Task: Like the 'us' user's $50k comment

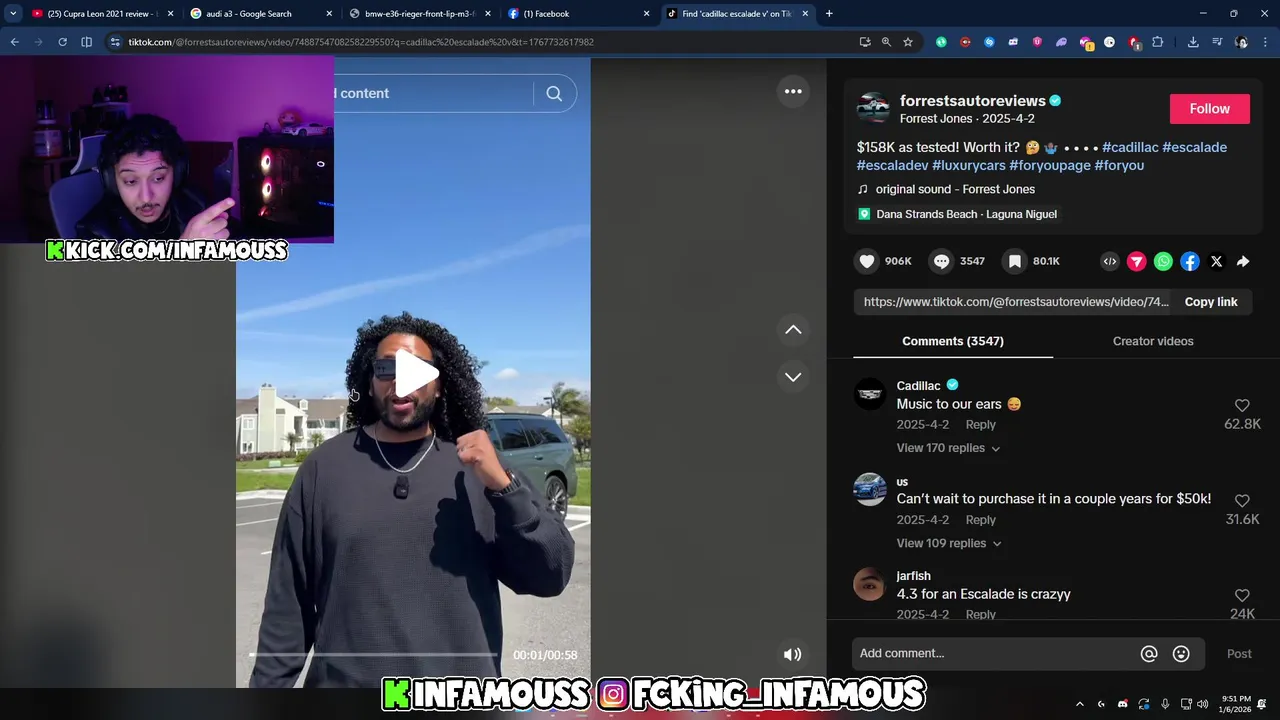Action: [x=1242, y=500]
